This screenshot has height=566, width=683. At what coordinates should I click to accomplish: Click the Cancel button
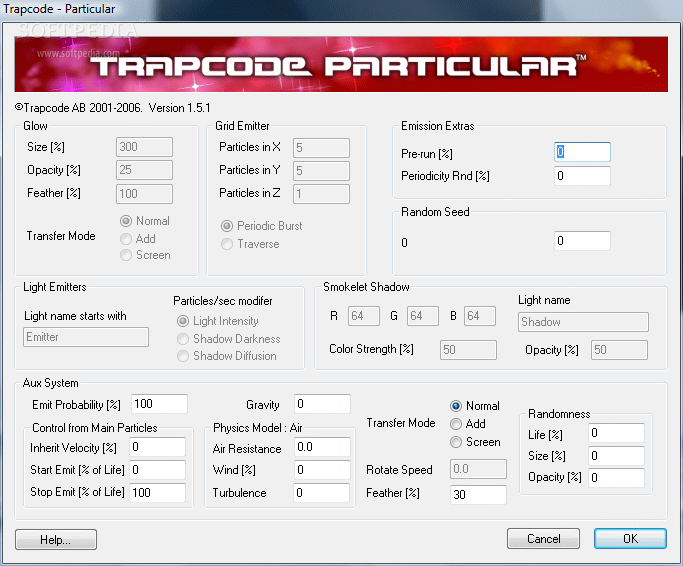point(543,539)
